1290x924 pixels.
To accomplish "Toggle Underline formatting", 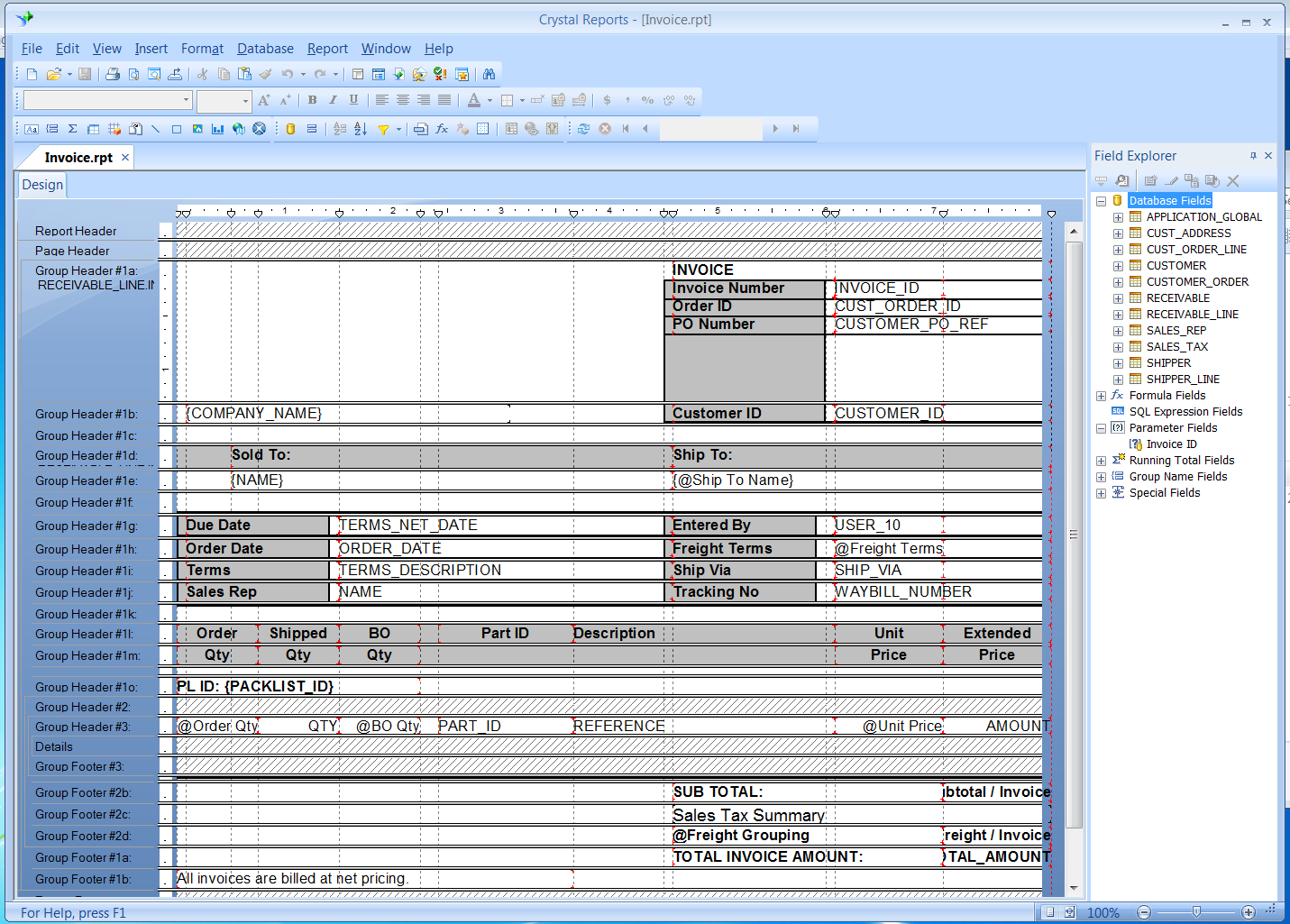I will coord(353,100).
